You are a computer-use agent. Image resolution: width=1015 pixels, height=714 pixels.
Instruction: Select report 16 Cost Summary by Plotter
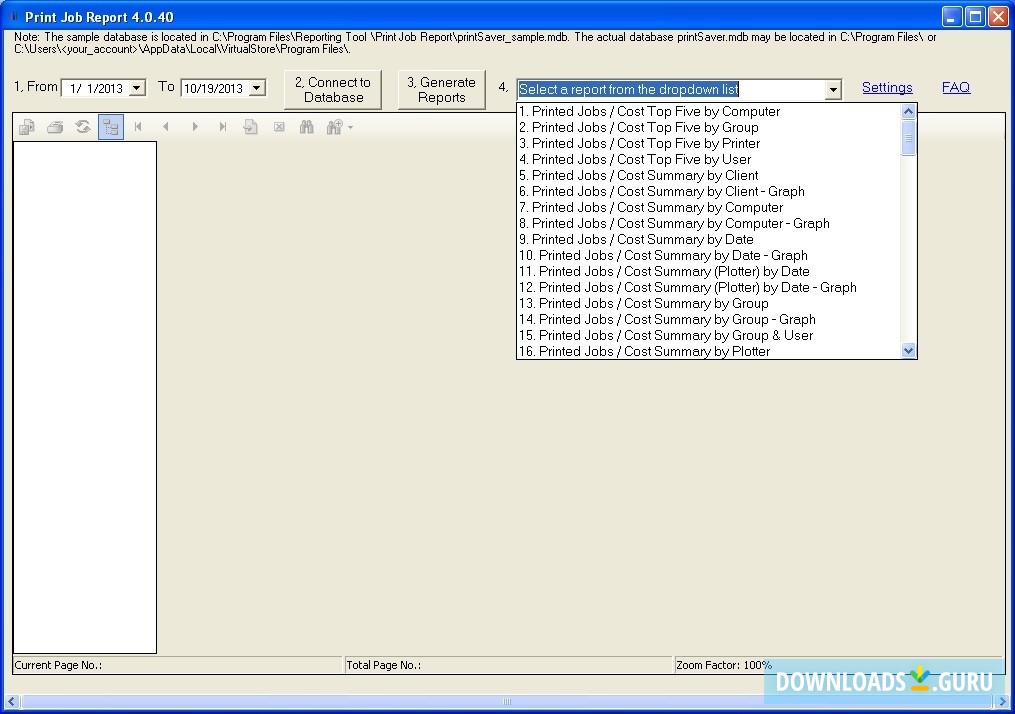point(708,351)
